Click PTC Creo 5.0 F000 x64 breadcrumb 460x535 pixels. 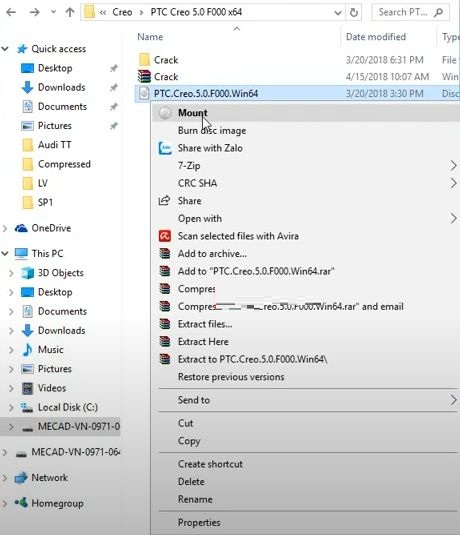point(196,12)
